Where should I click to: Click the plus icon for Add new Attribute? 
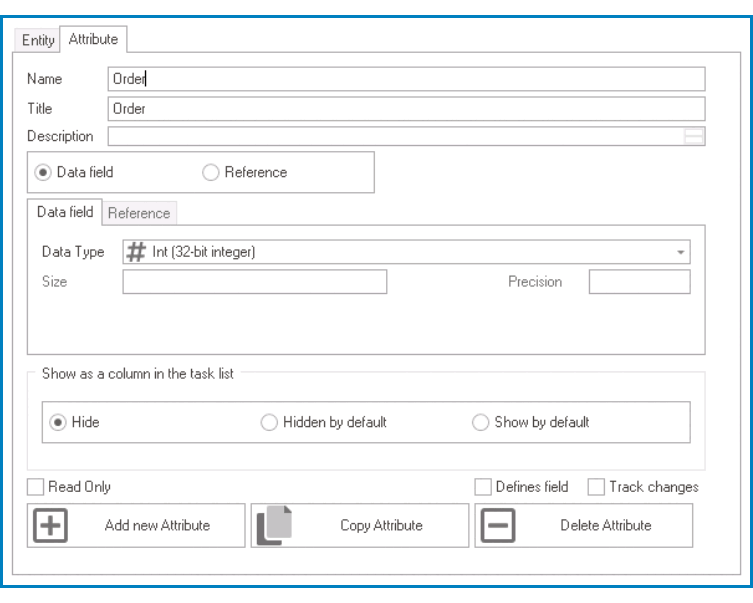[x=50, y=525]
